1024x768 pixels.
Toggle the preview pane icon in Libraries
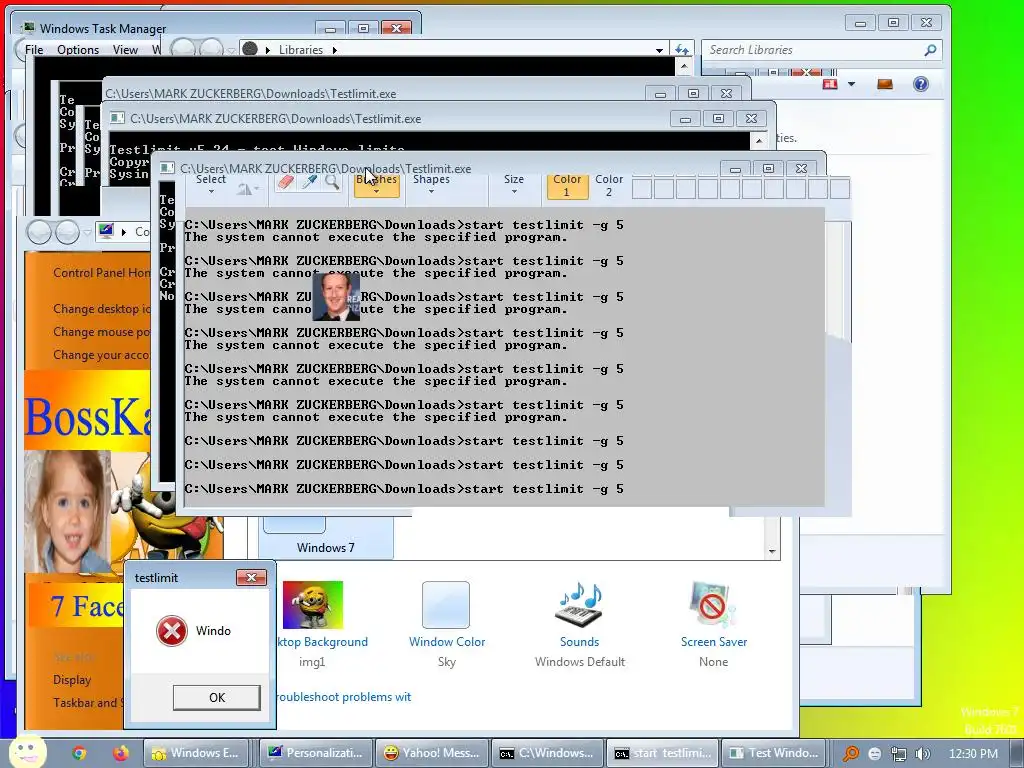[885, 84]
